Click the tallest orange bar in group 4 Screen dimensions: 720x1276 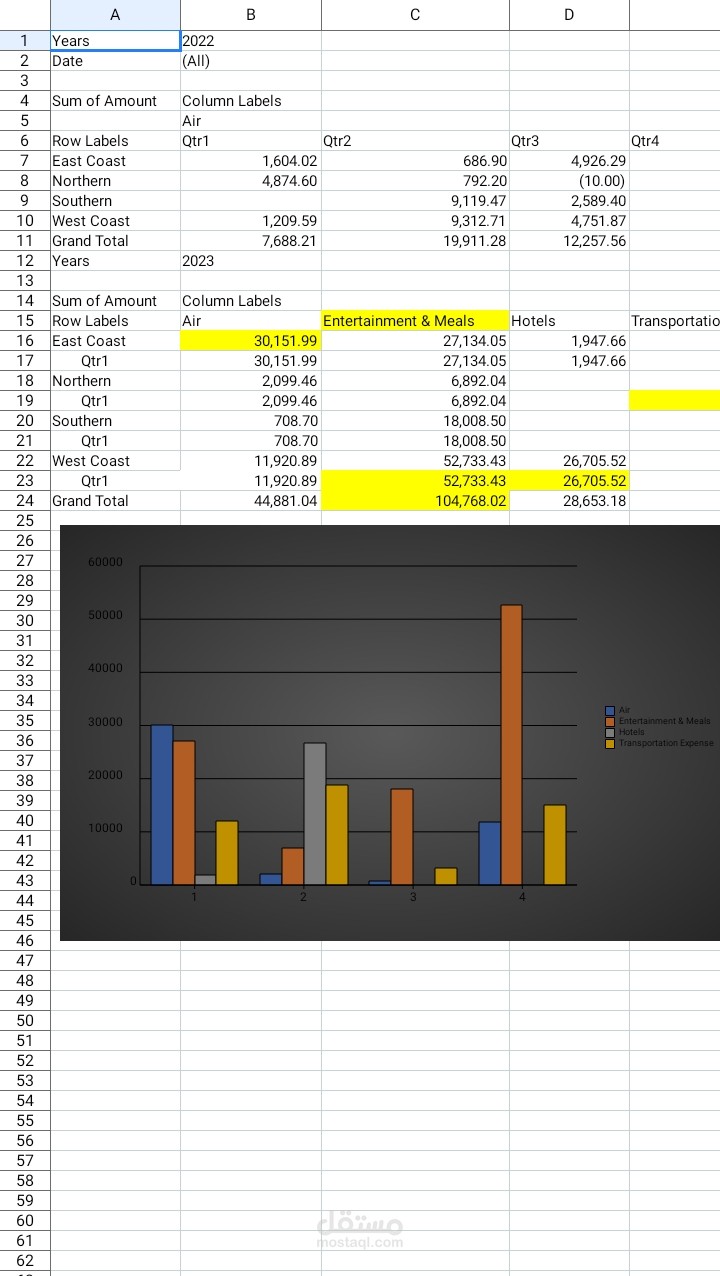tap(511, 745)
